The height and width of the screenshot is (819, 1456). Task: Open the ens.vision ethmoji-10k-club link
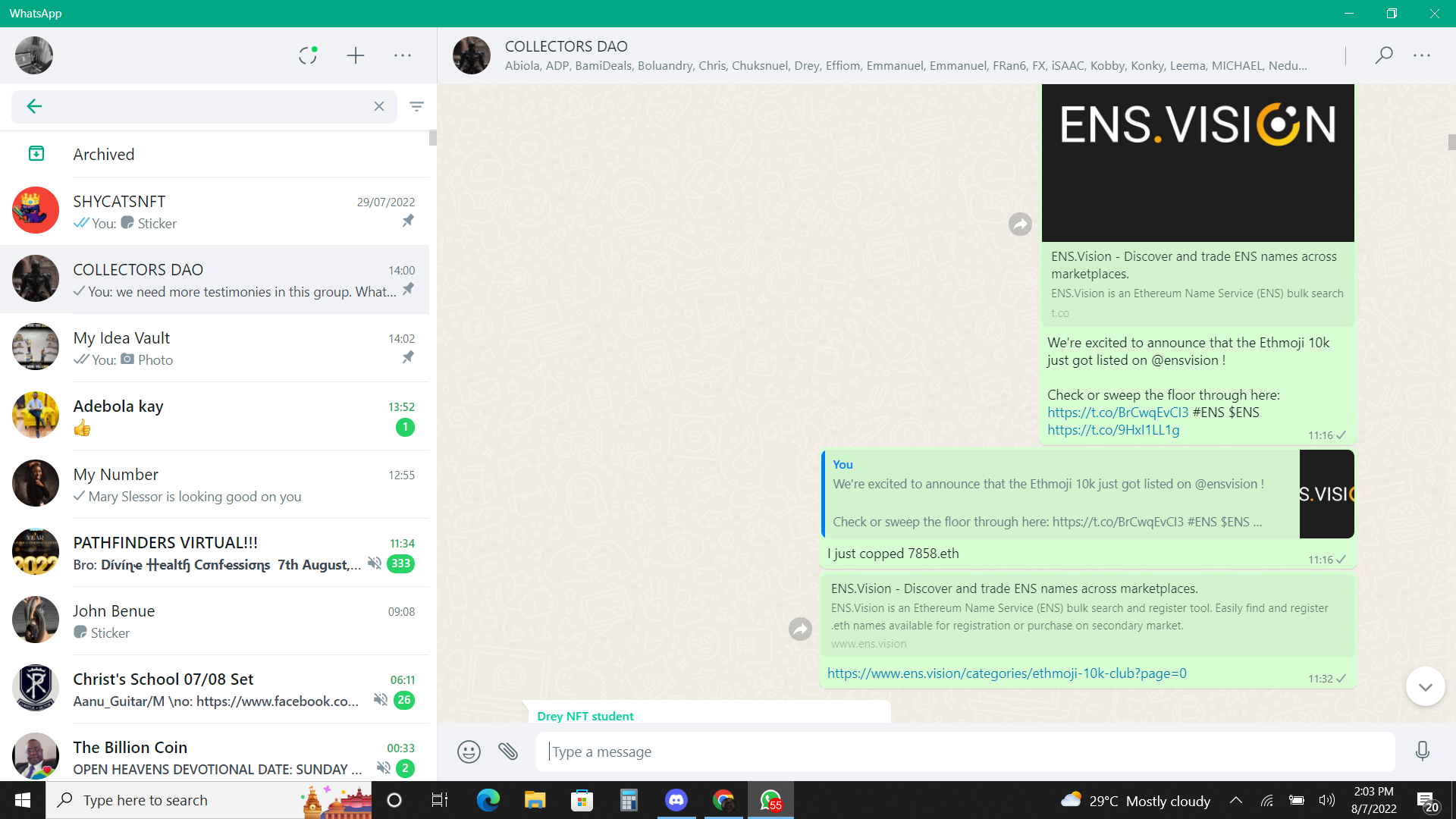tap(1007, 673)
